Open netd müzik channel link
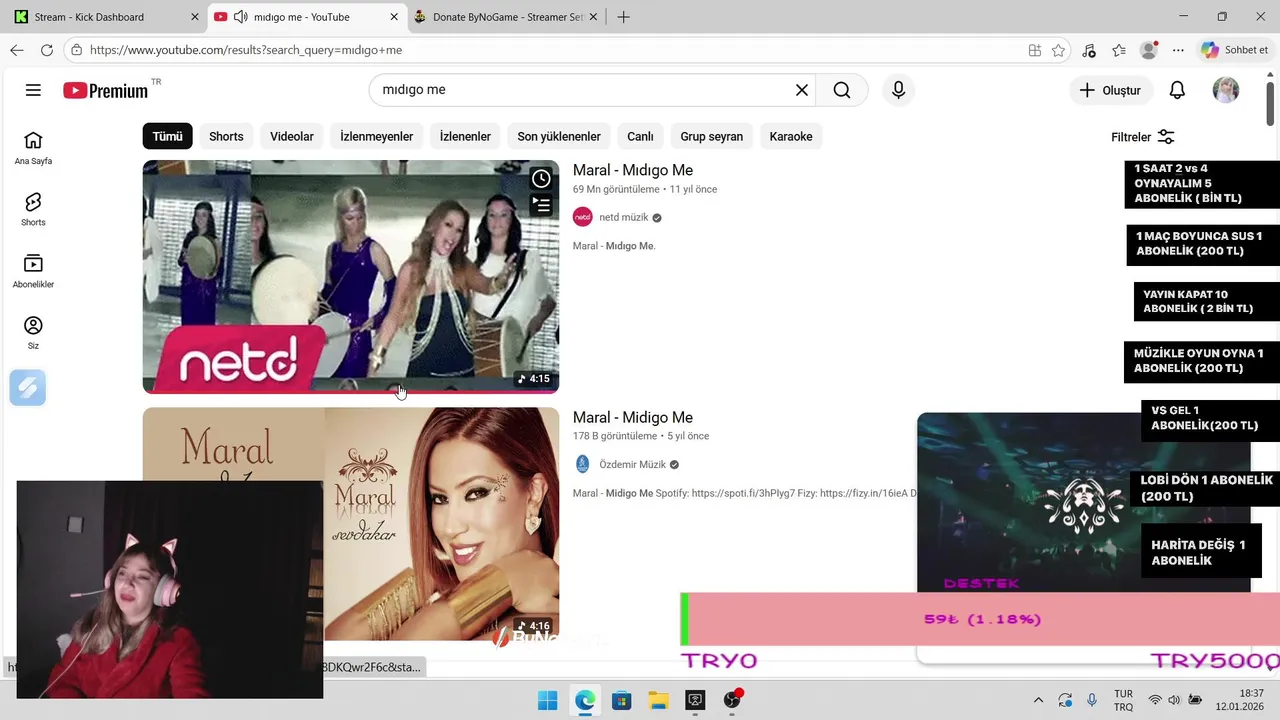Screen dimensions: 1280x720 coord(624,217)
